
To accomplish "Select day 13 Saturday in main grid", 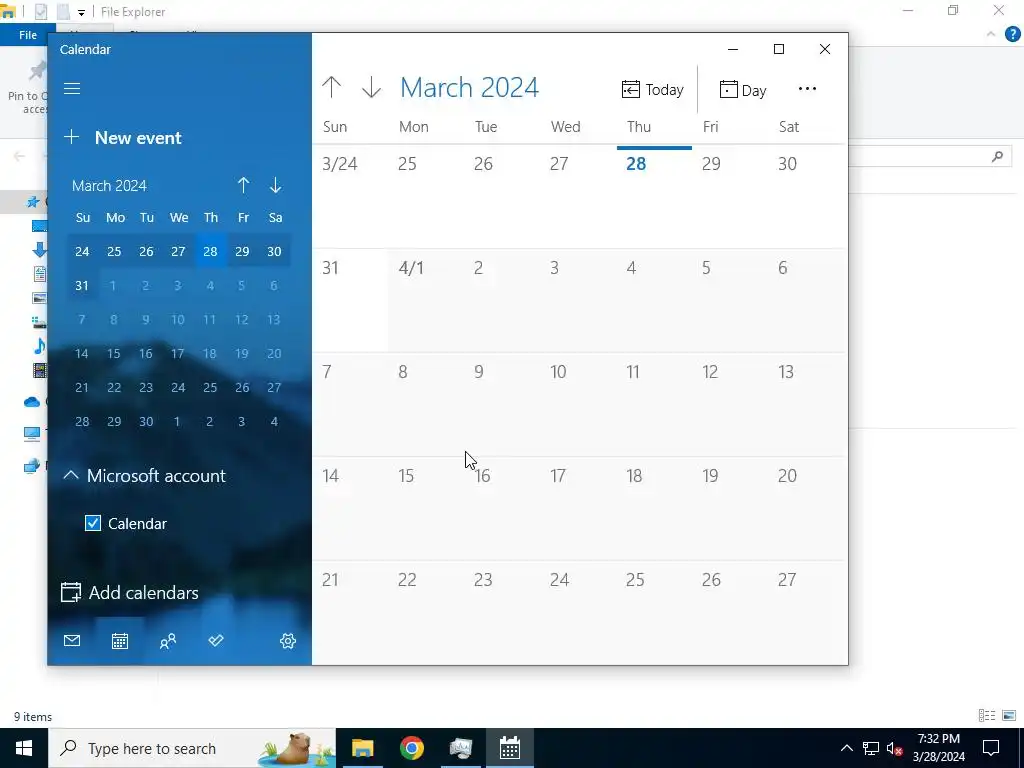I will pyautogui.click(x=807, y=404).
